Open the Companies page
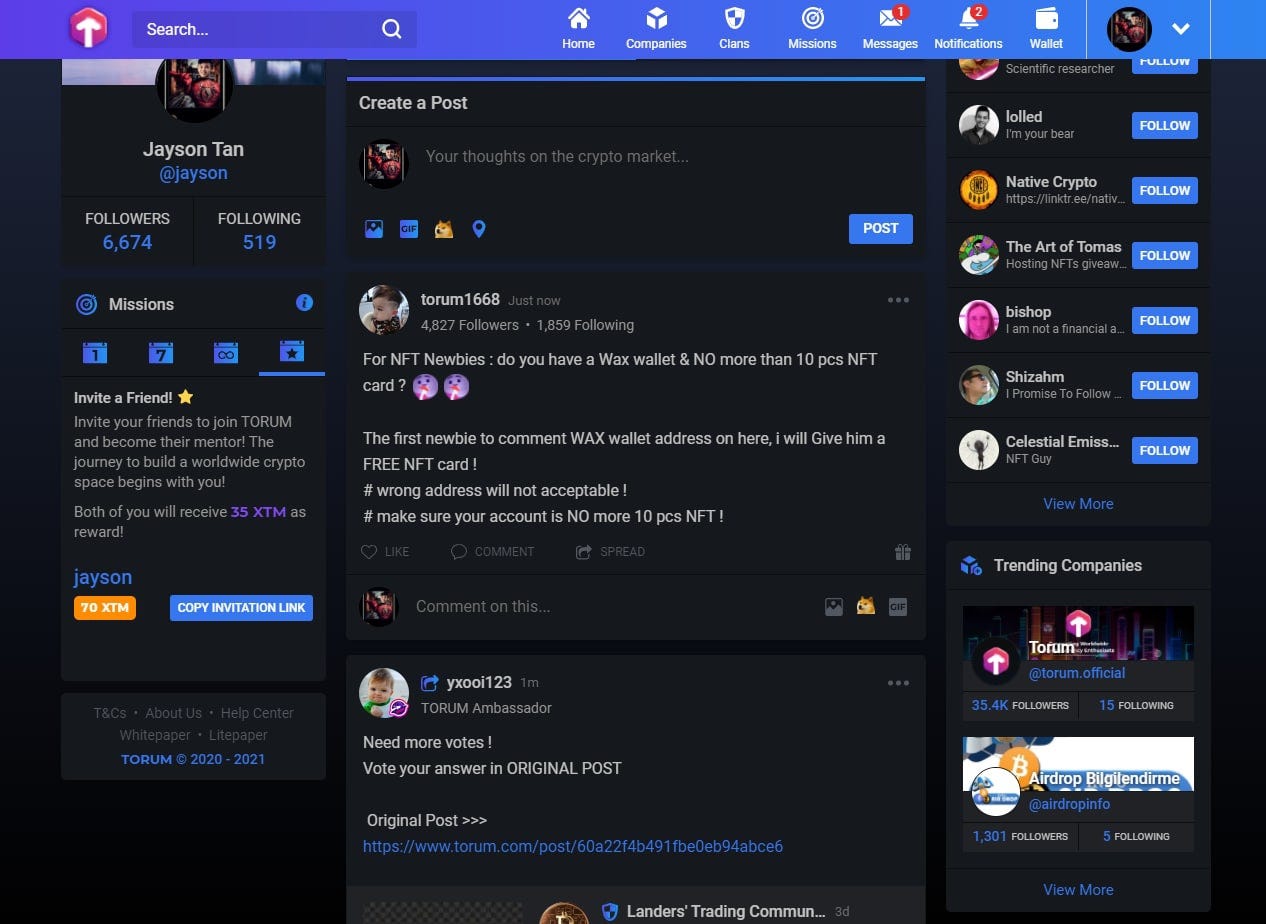The height and width of the screenshot is (924, 1266). [656, 28]
